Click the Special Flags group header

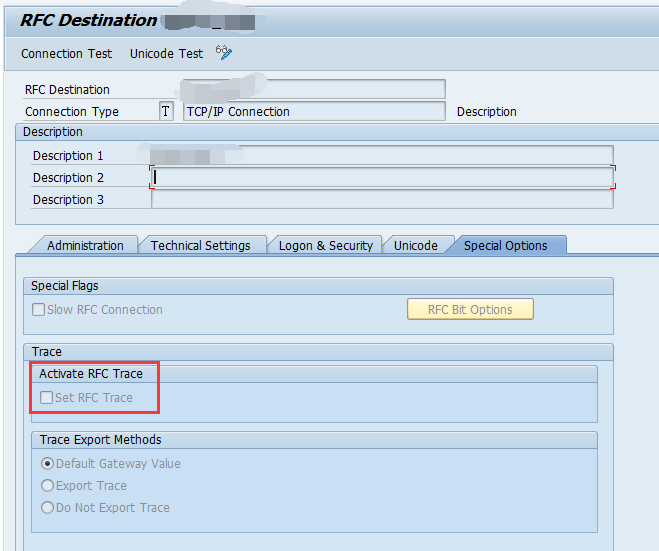(318, 286)
